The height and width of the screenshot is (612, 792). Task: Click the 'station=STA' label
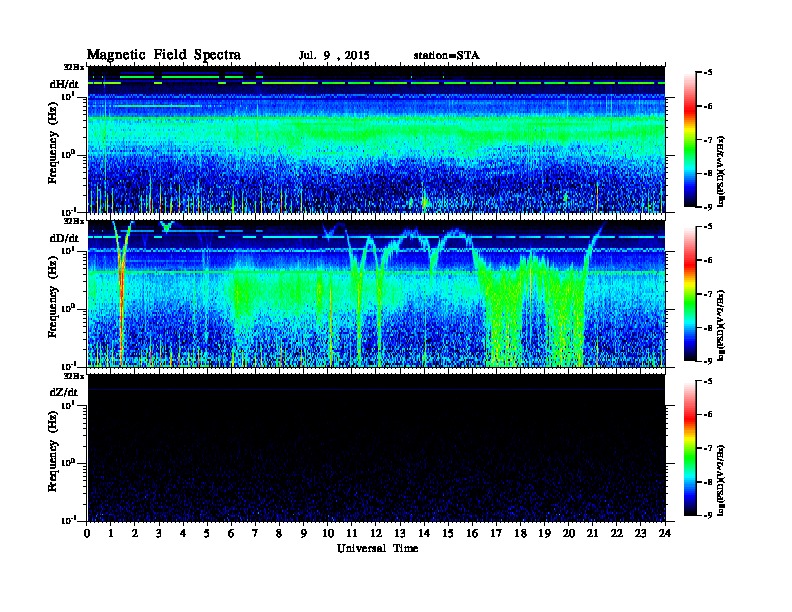[446, 56]
